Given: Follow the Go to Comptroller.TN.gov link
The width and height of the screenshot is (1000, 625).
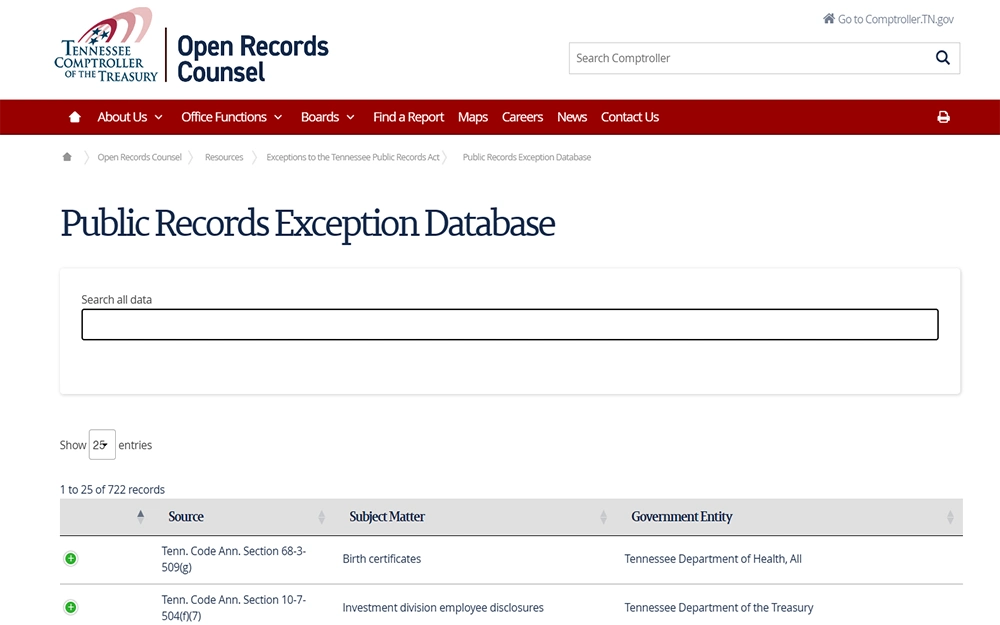Looking at the screenshot, I should click(x=888, y=19).
